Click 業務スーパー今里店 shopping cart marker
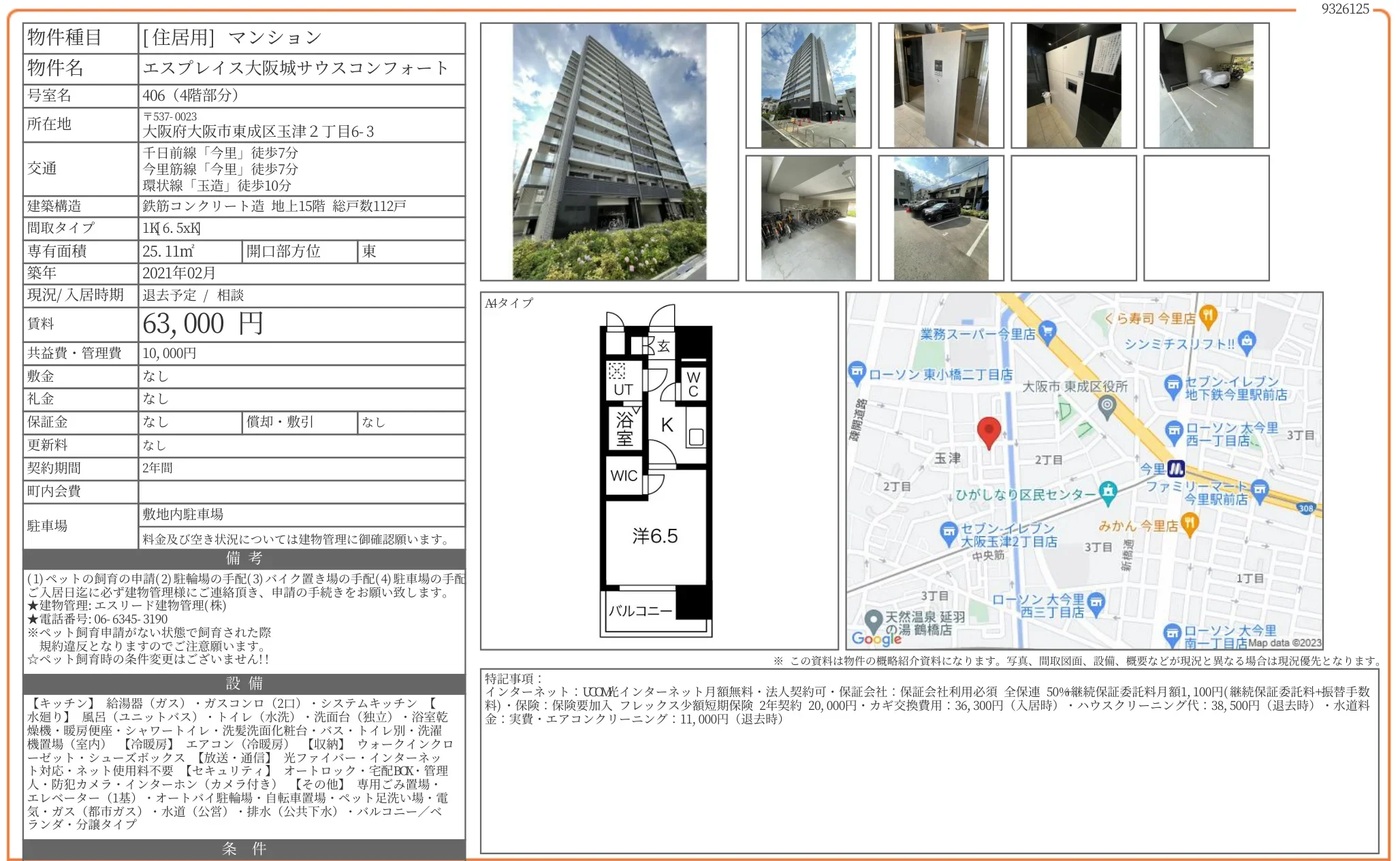Screen dimensions: 1400x861 point(1047,331)
